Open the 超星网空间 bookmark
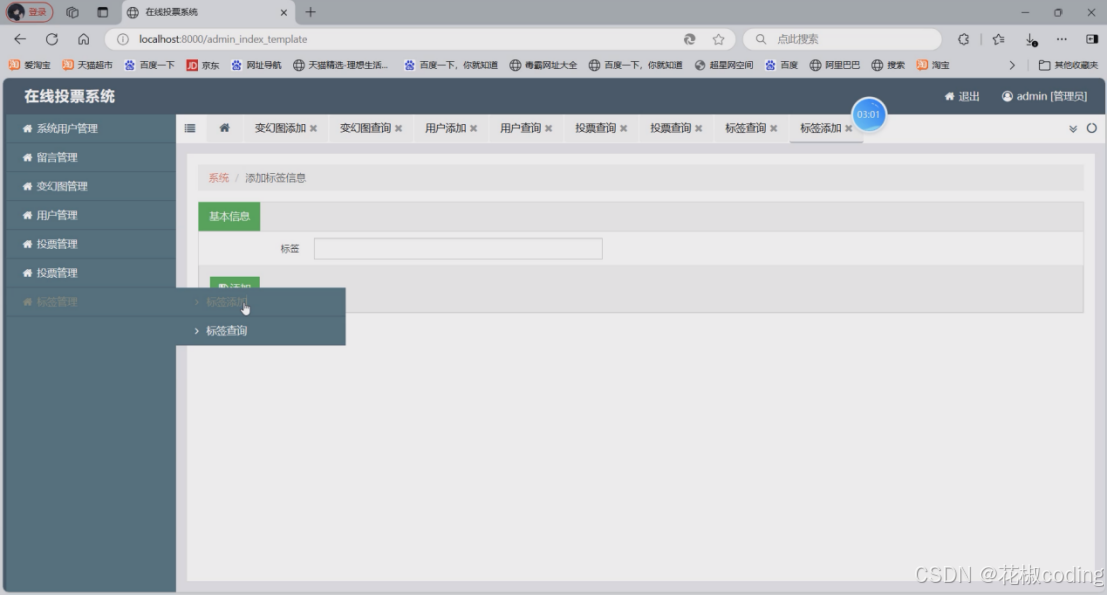This screenshot has height=595, width=1108. pyautogui.click(x=724, y=65)
